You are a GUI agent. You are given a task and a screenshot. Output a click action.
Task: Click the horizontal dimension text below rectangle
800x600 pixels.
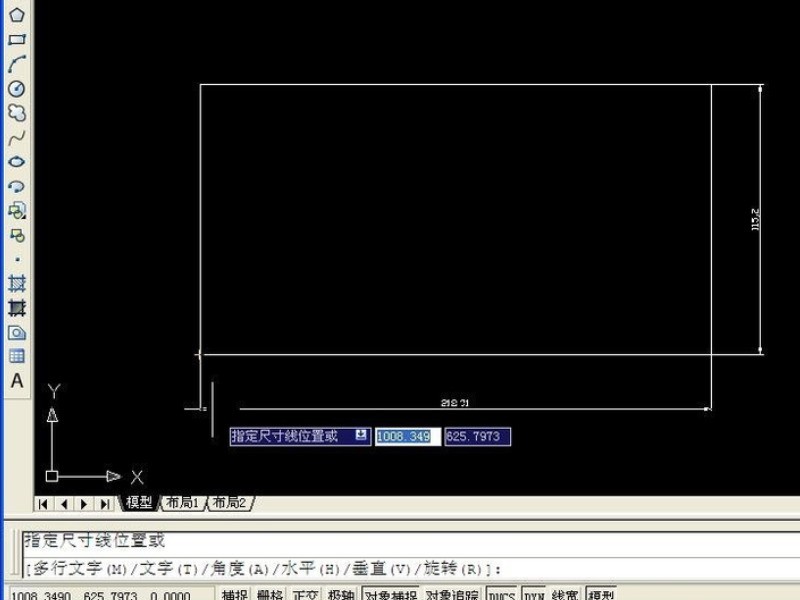pos(455,403)
